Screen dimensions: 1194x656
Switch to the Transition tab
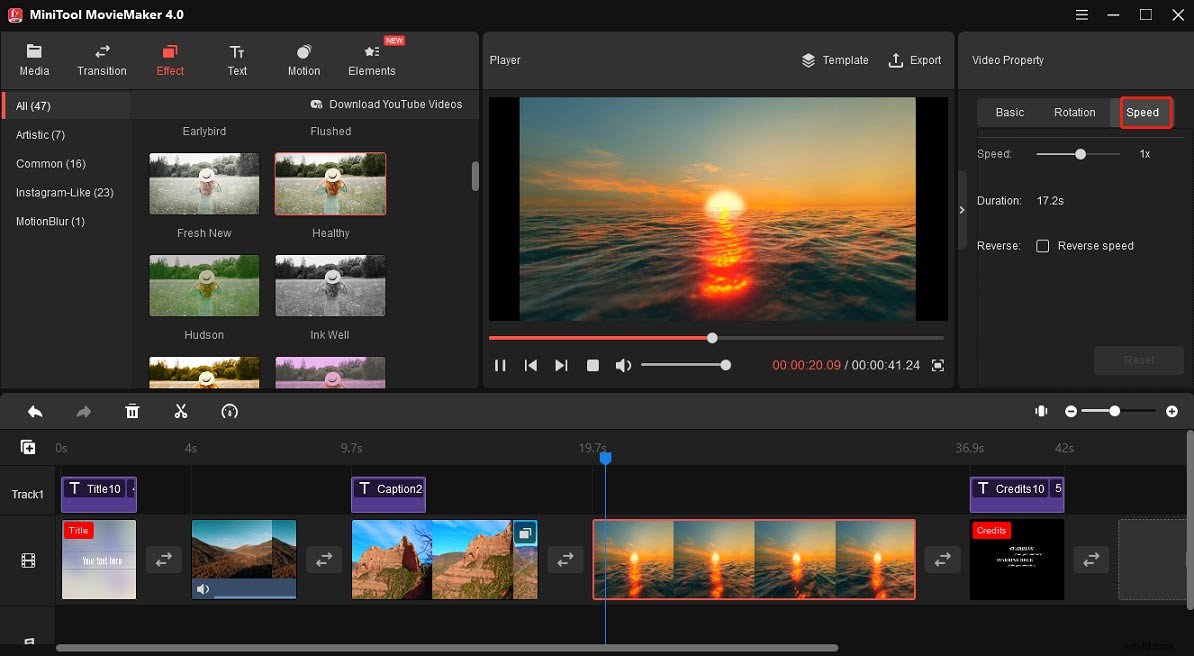101,58
